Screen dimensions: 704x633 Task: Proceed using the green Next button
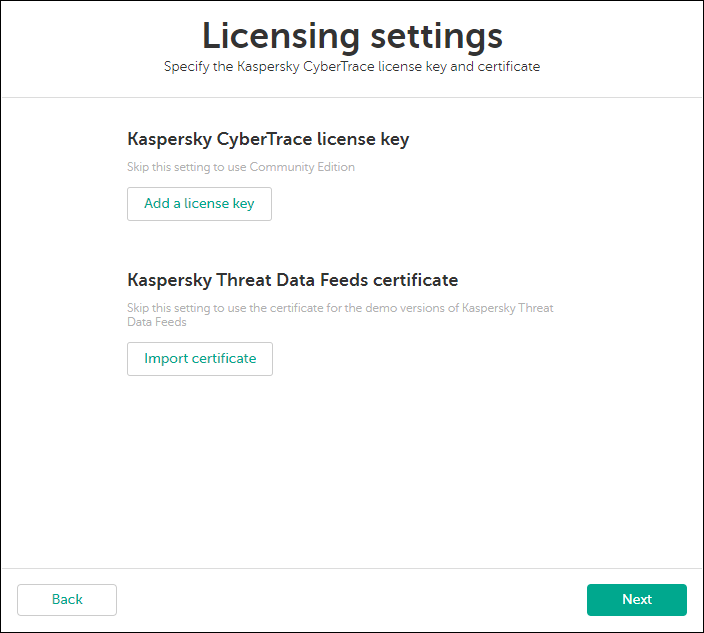coord(636,600)
